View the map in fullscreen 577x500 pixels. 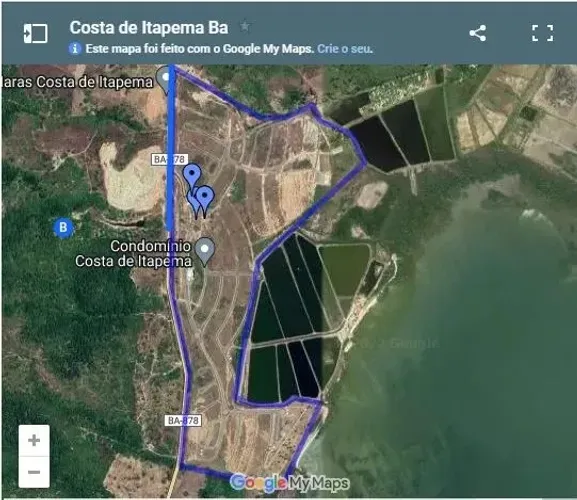pyautogui.click(x=542, y=33)
